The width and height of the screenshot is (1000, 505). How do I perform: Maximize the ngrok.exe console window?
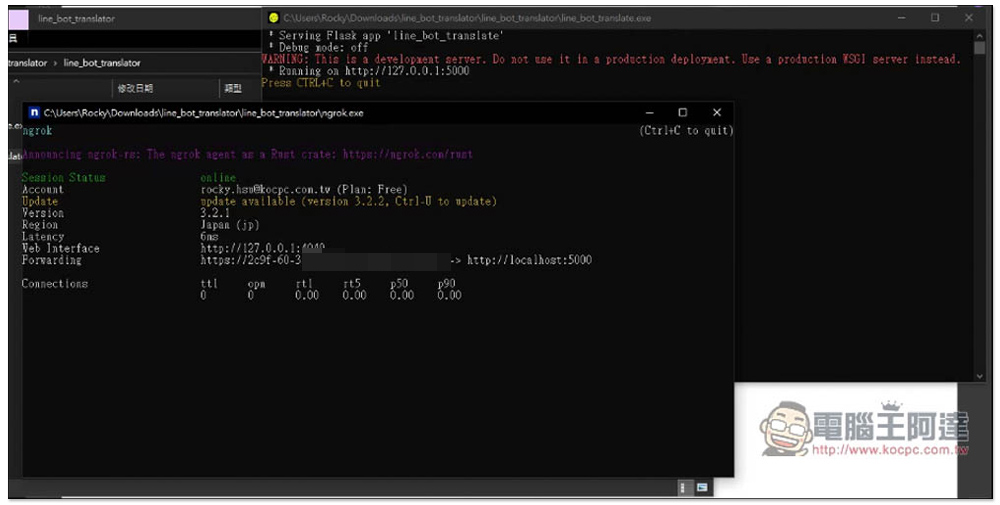[x=682, y=112]
